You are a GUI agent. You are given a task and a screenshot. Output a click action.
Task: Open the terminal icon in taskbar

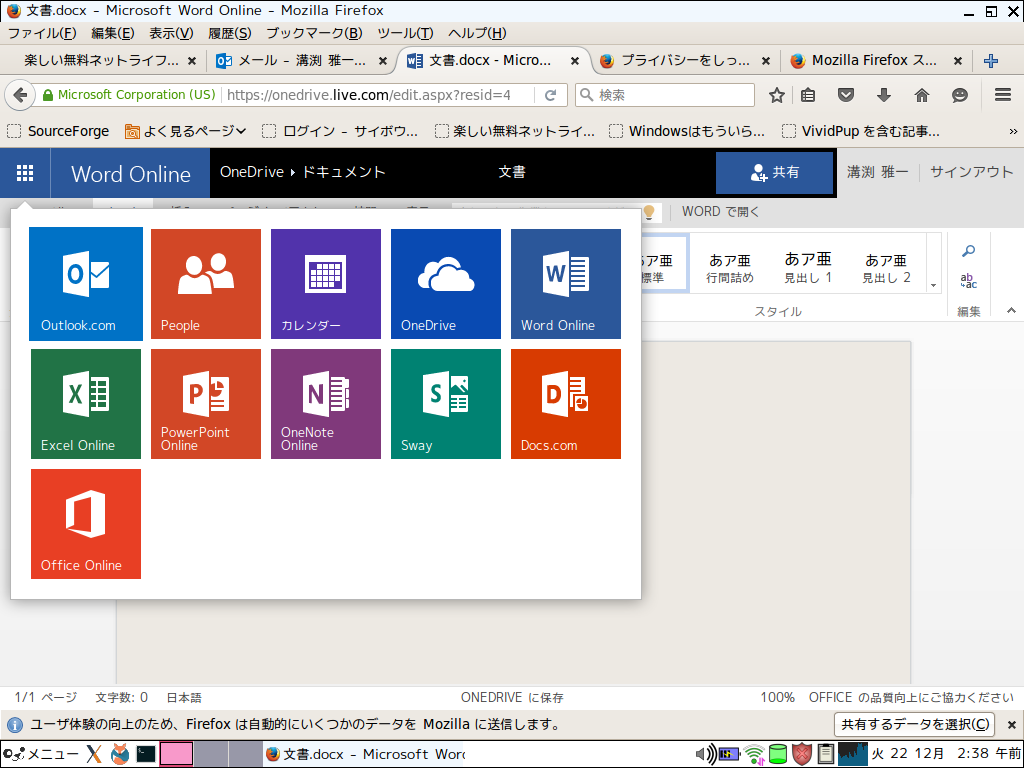tap(146, 754)
